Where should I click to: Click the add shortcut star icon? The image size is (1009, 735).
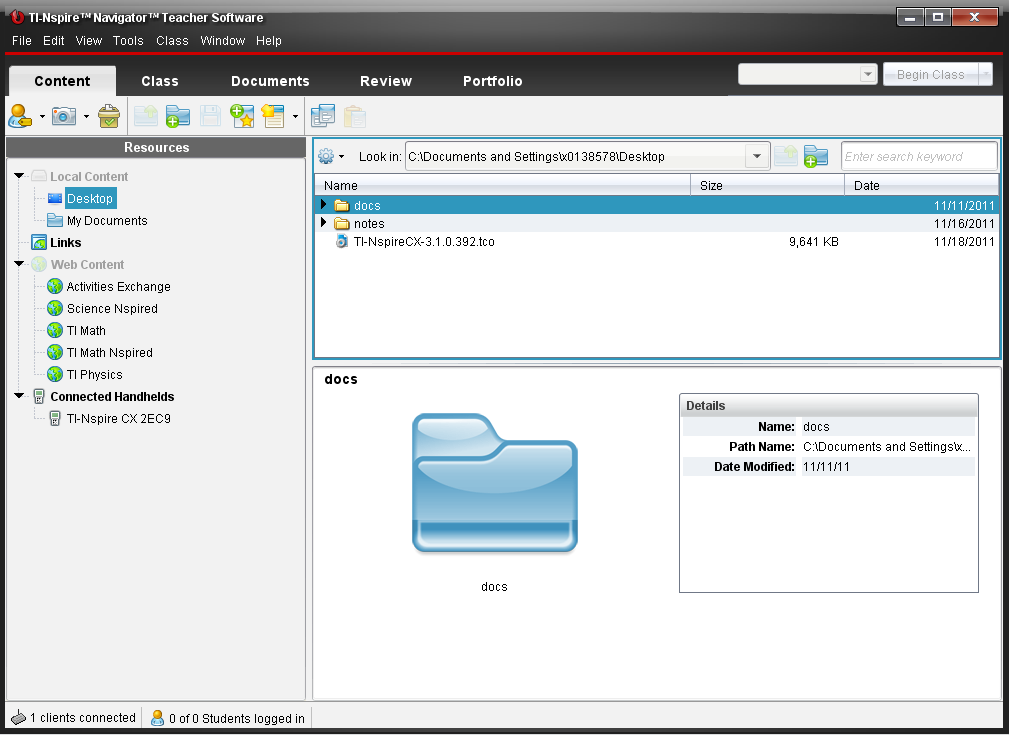[241, 116]
